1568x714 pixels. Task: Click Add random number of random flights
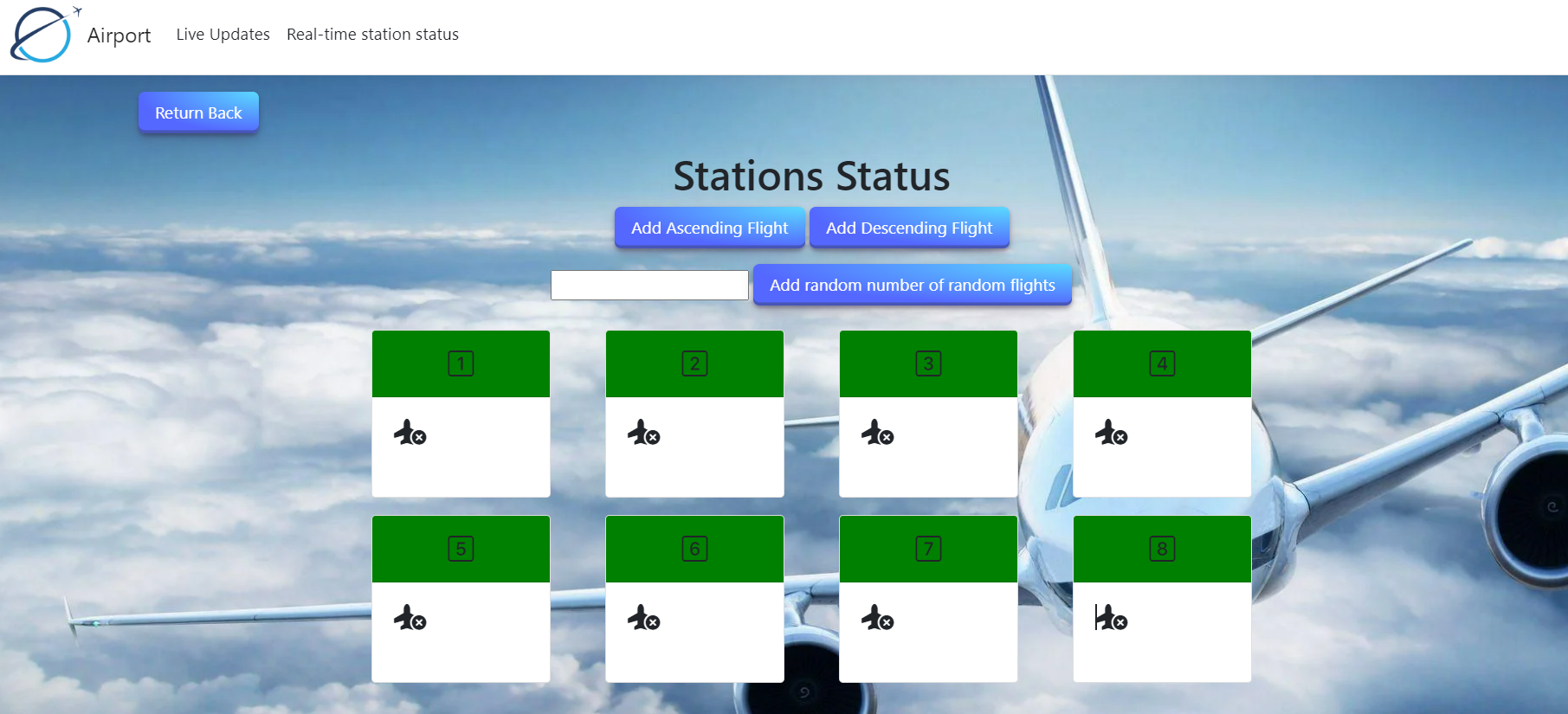pyautogui.click(x=913, y=285)
